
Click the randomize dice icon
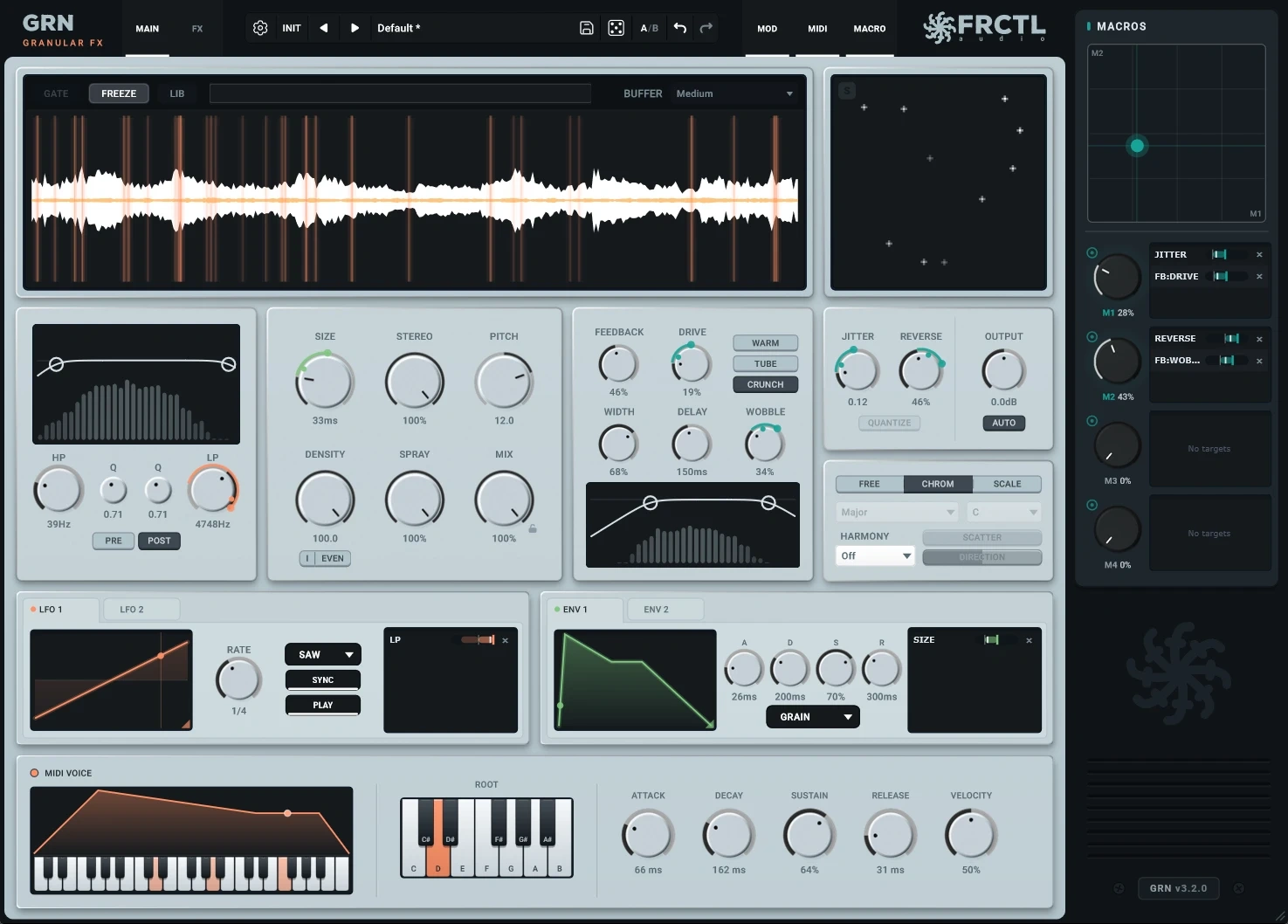click(616, 28)
